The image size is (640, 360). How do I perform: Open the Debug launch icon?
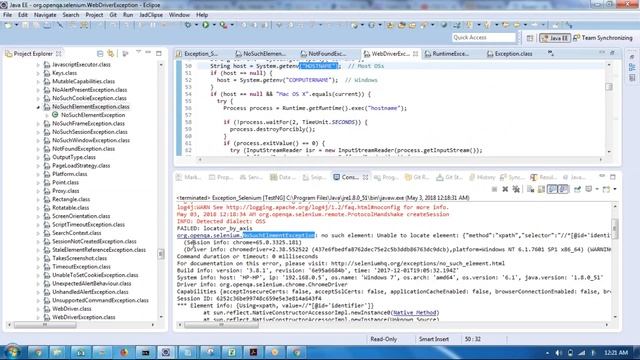187,25
